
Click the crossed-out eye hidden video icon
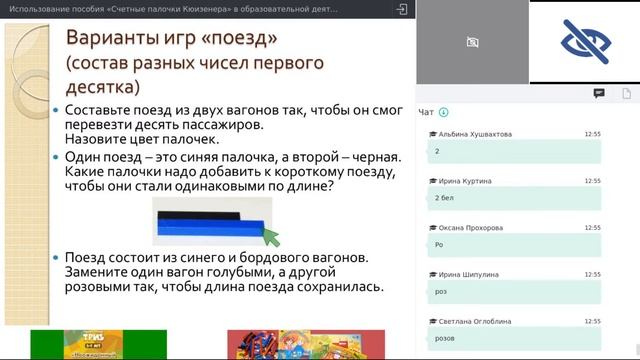[586, 42]
